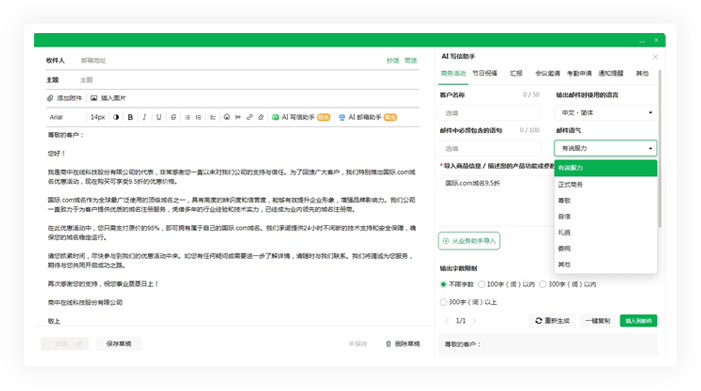Image resolution: width=701 pixels, height=391 pixels.
Task: Open the 中文-简体 output language dropdown
Action: click(x=605, y=113)
